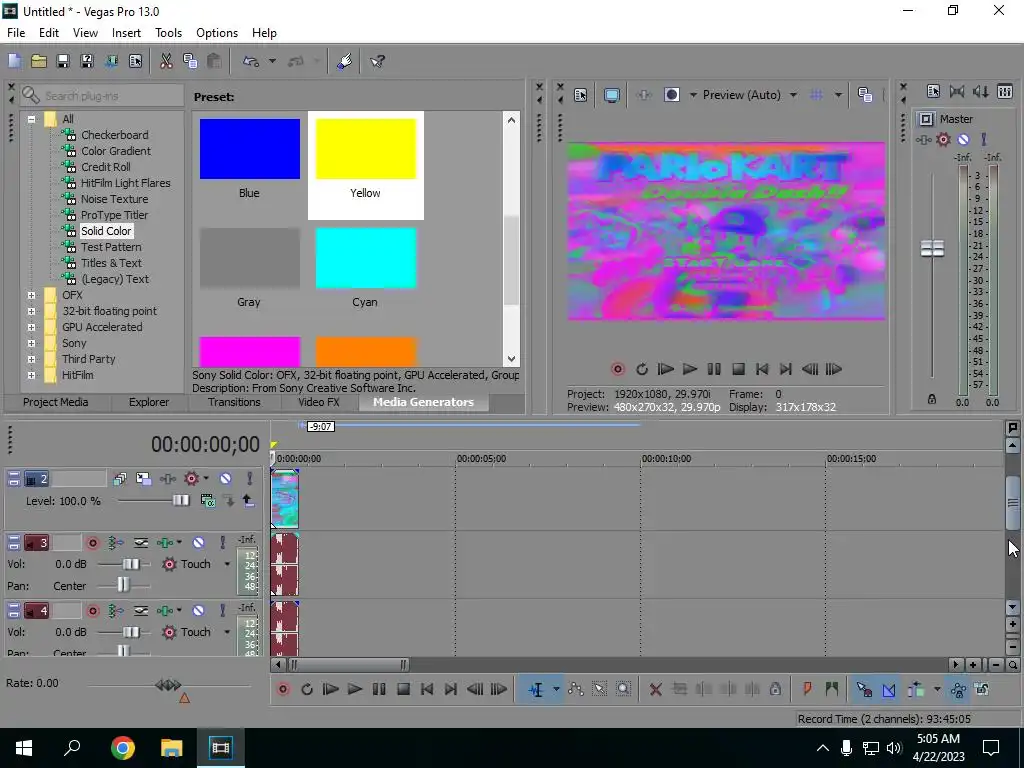Toggle split screen view in the preview

tap(671, 95)
